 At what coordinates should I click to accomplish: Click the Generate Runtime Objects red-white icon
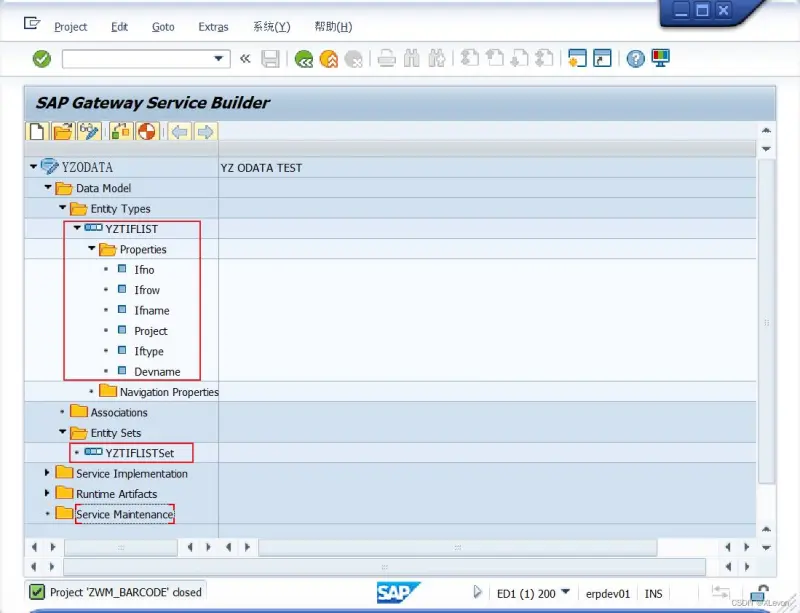point(147,132)
